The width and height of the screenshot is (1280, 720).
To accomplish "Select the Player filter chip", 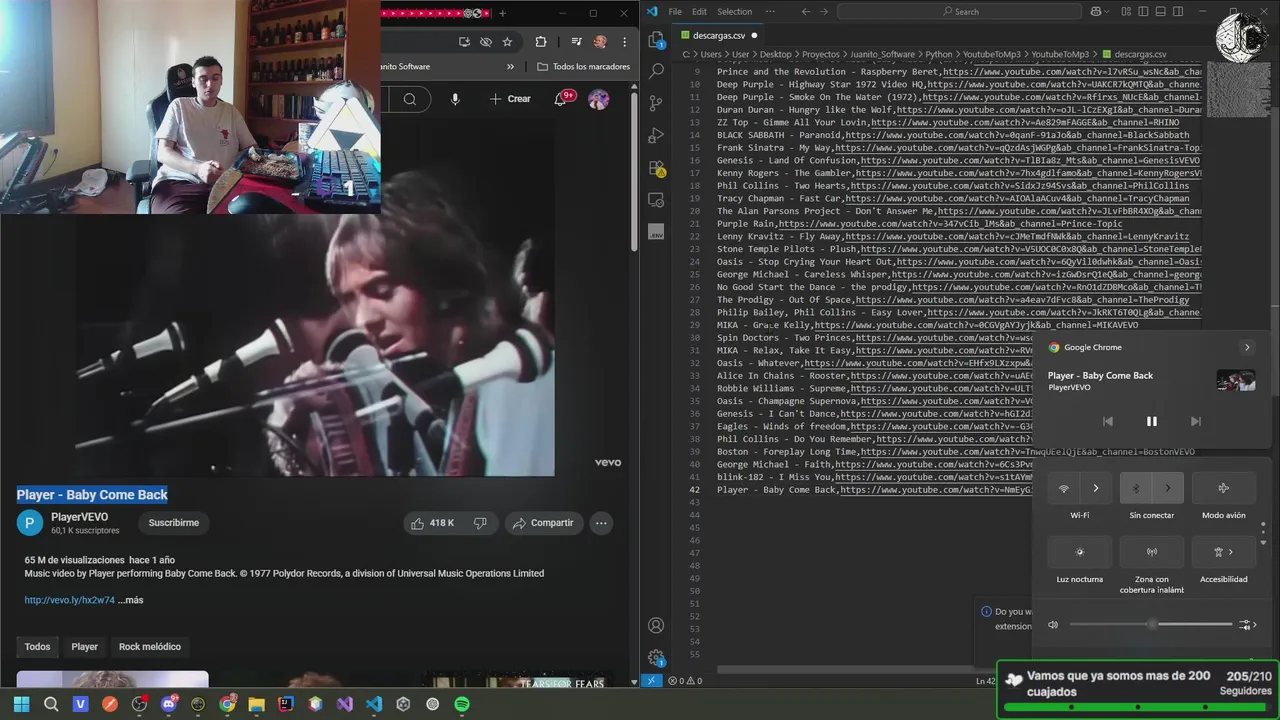I will pyautogui.click(x=84, y=647).
